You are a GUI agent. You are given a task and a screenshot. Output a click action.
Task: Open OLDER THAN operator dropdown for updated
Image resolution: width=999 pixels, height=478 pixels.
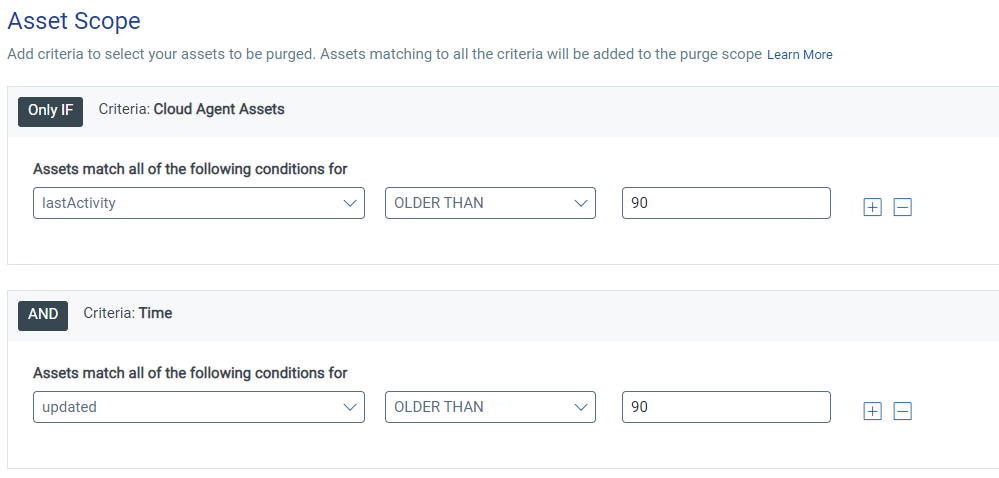click(491, 407)
